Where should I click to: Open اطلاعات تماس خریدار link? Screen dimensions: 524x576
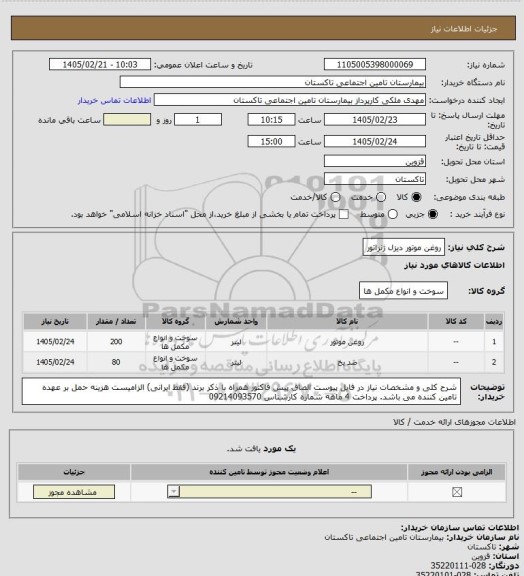click(x=114, y=100)
